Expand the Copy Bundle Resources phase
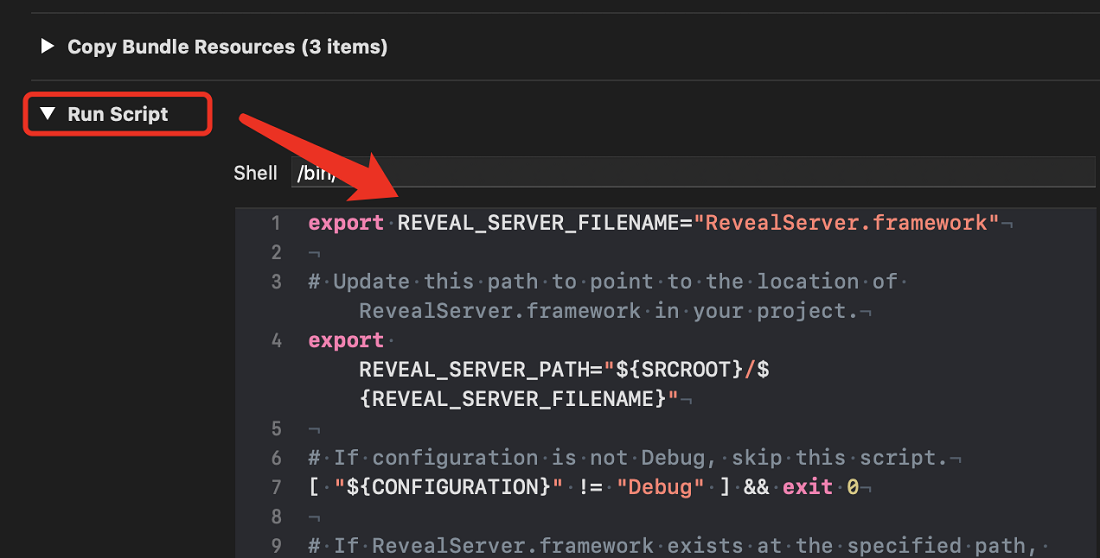Image resolution: width=1100 pixels, height=558 pixels. coord(47,46)
